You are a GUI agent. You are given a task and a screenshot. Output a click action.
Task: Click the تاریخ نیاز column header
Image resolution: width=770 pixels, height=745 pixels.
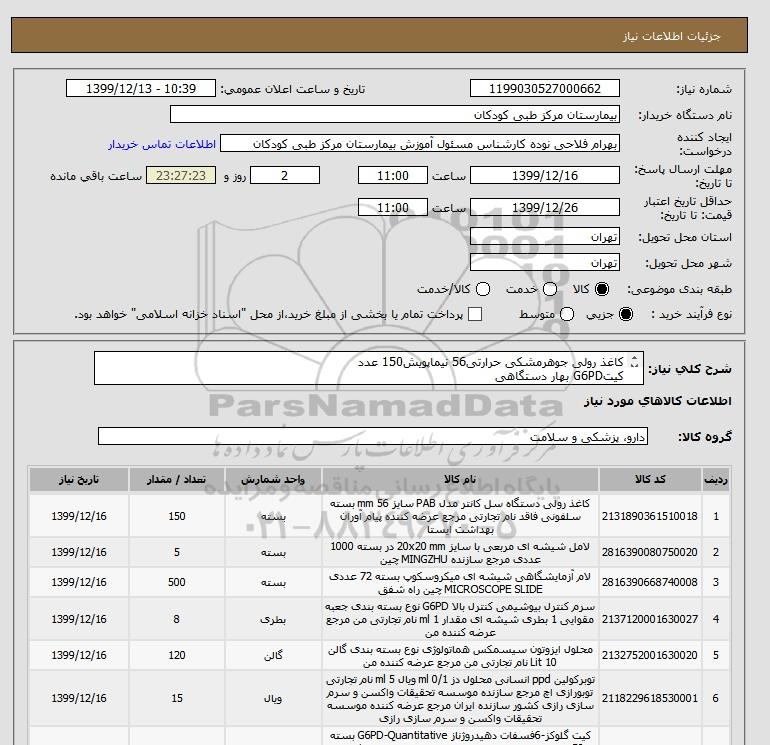(x=79, y=479)
